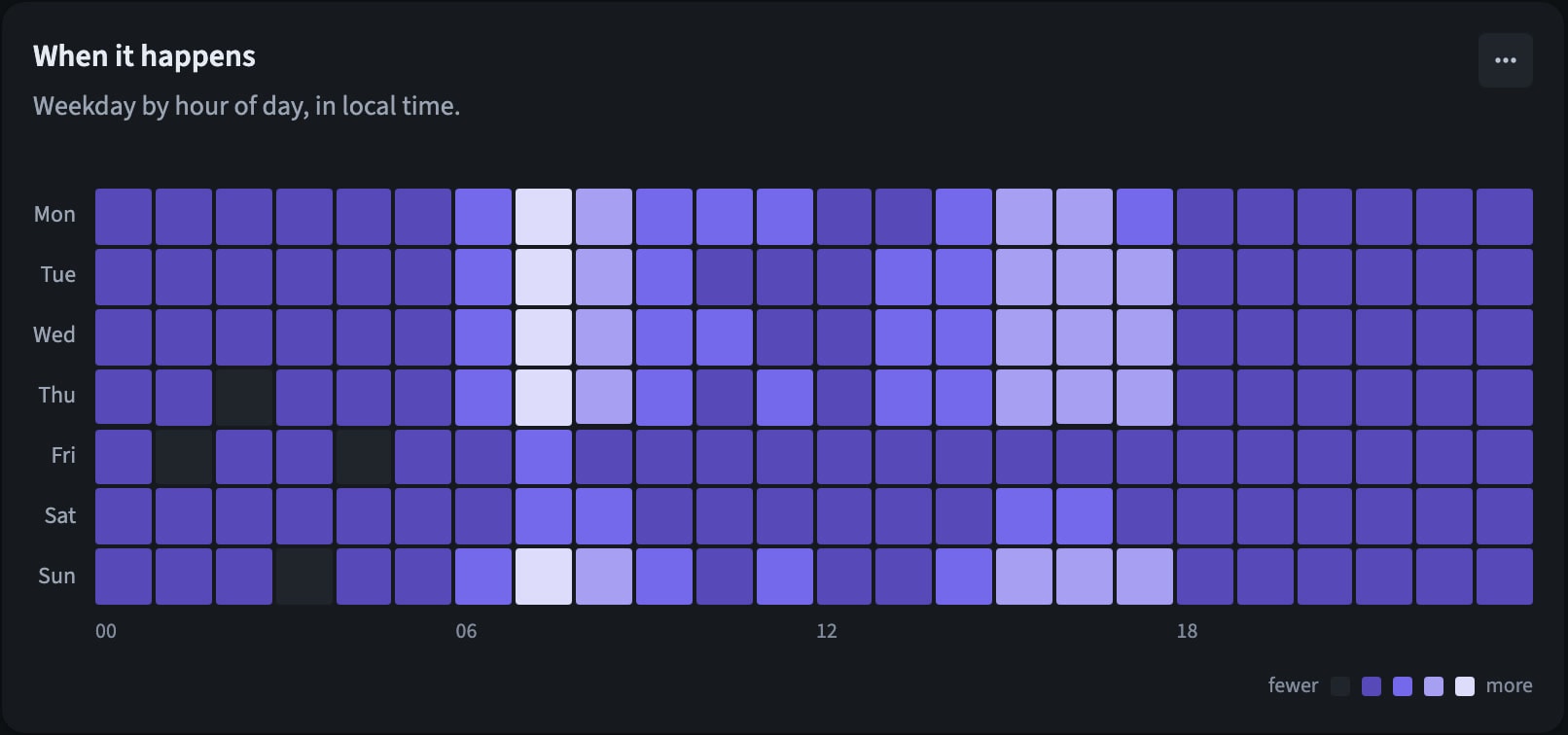Click the Wednesday 08:00 heatmap cell
This screenshot has width=1568, height=735.
point(604,337)
